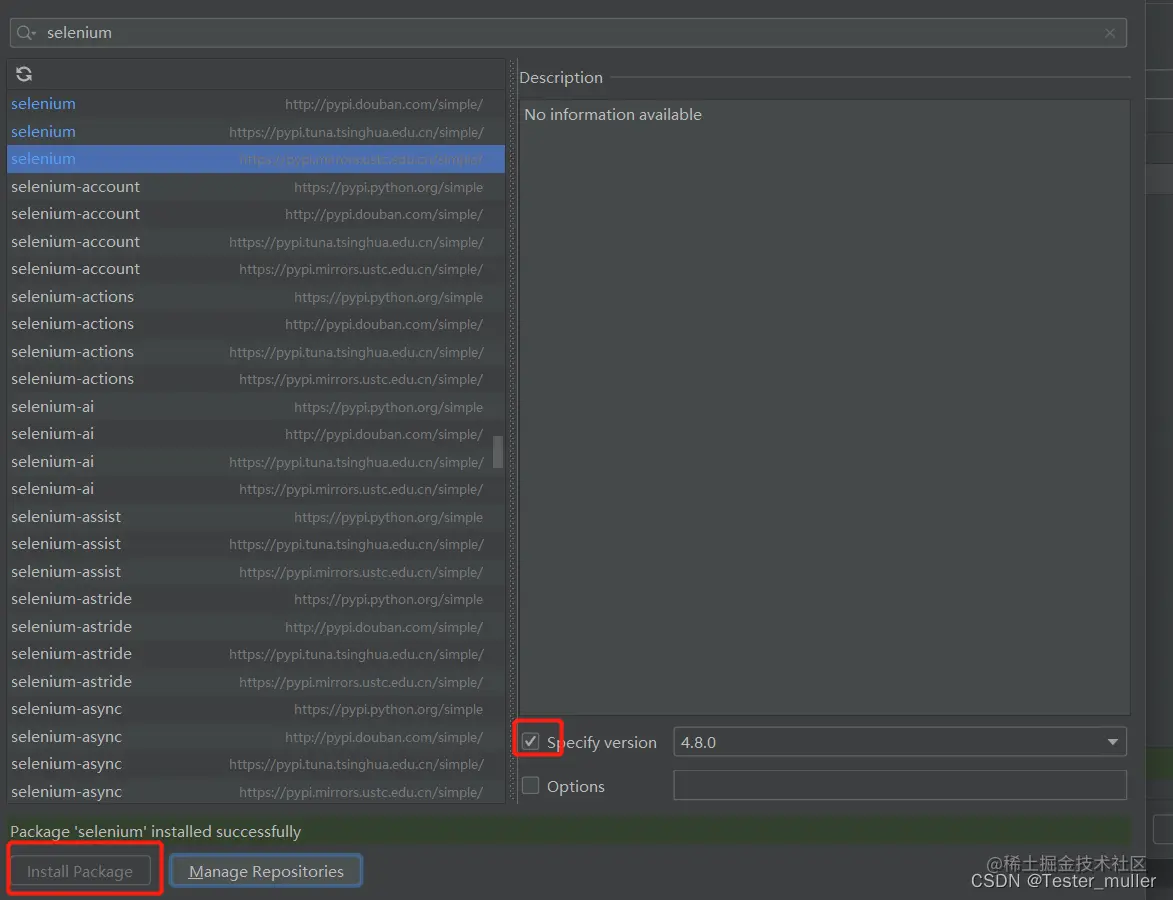Image resolution: width=1173 pixels, height=900 pixels.
Task: Click the Options text input field
Action: (x=900, y=786)
